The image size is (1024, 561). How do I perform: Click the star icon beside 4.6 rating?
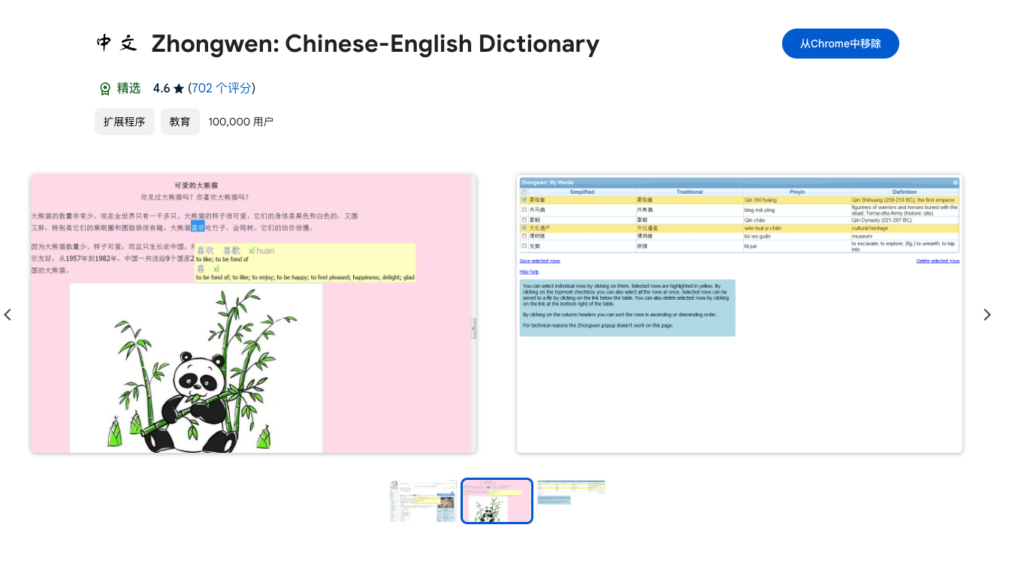click(x=178, y=89)
